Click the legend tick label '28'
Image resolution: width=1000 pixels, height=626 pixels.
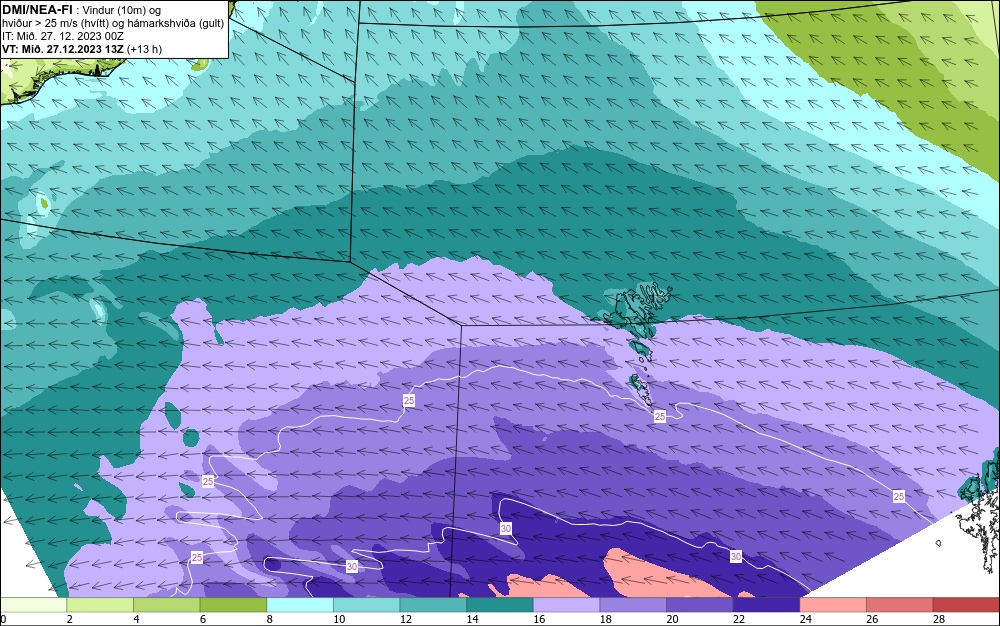(x=939, y=619)
